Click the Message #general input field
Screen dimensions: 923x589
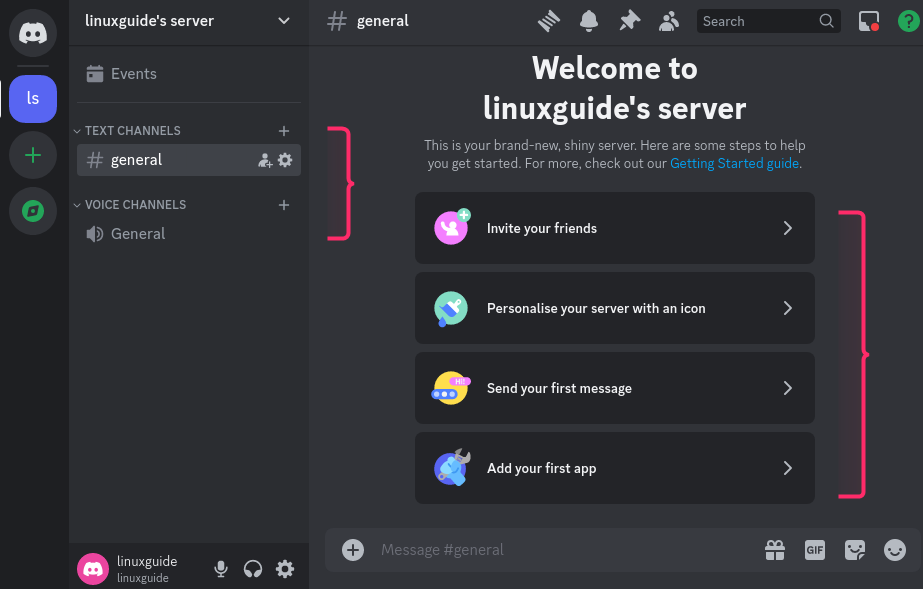(560, 549)
